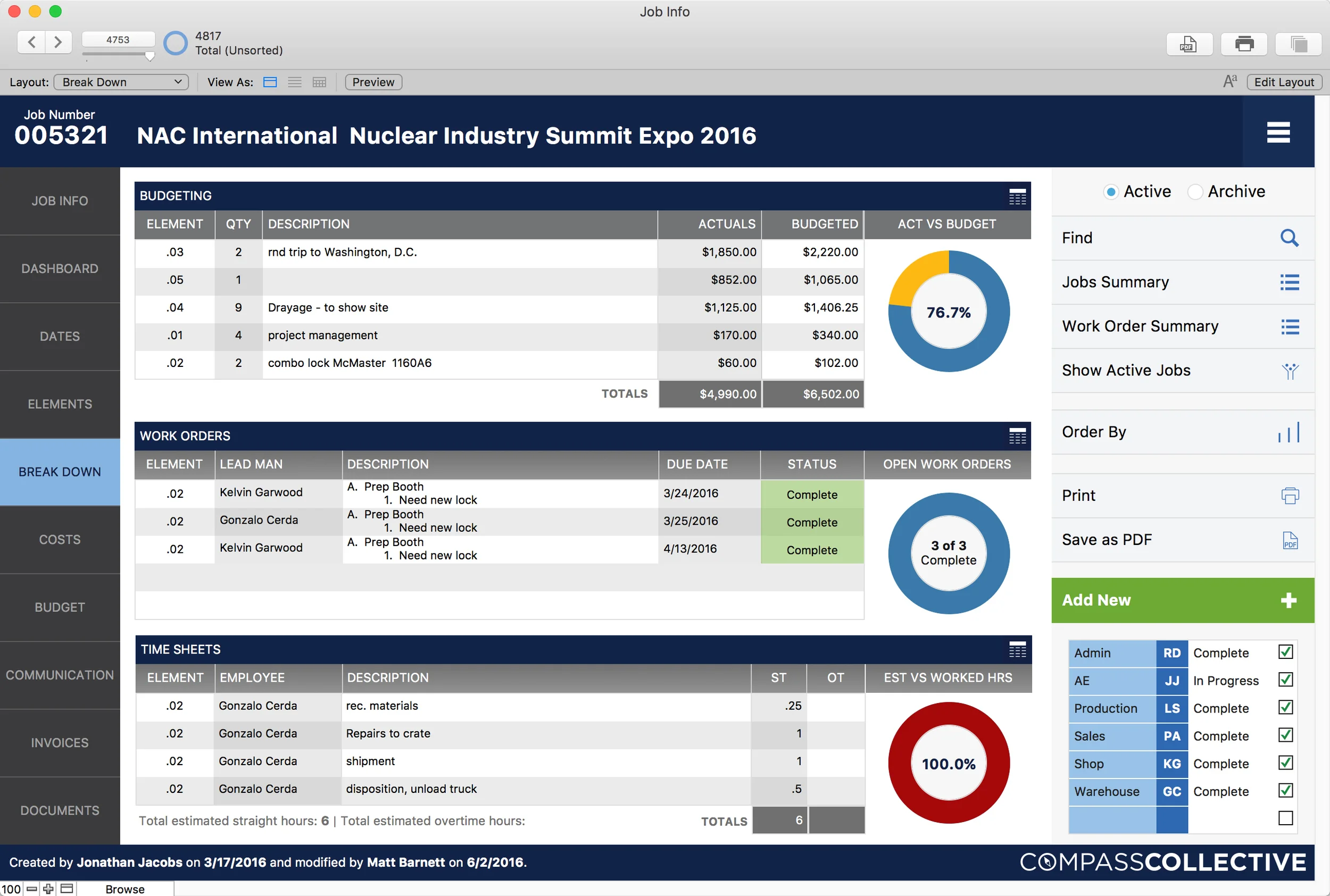
Task: Switch to Table view icon
Action: [x=320, y=82]
